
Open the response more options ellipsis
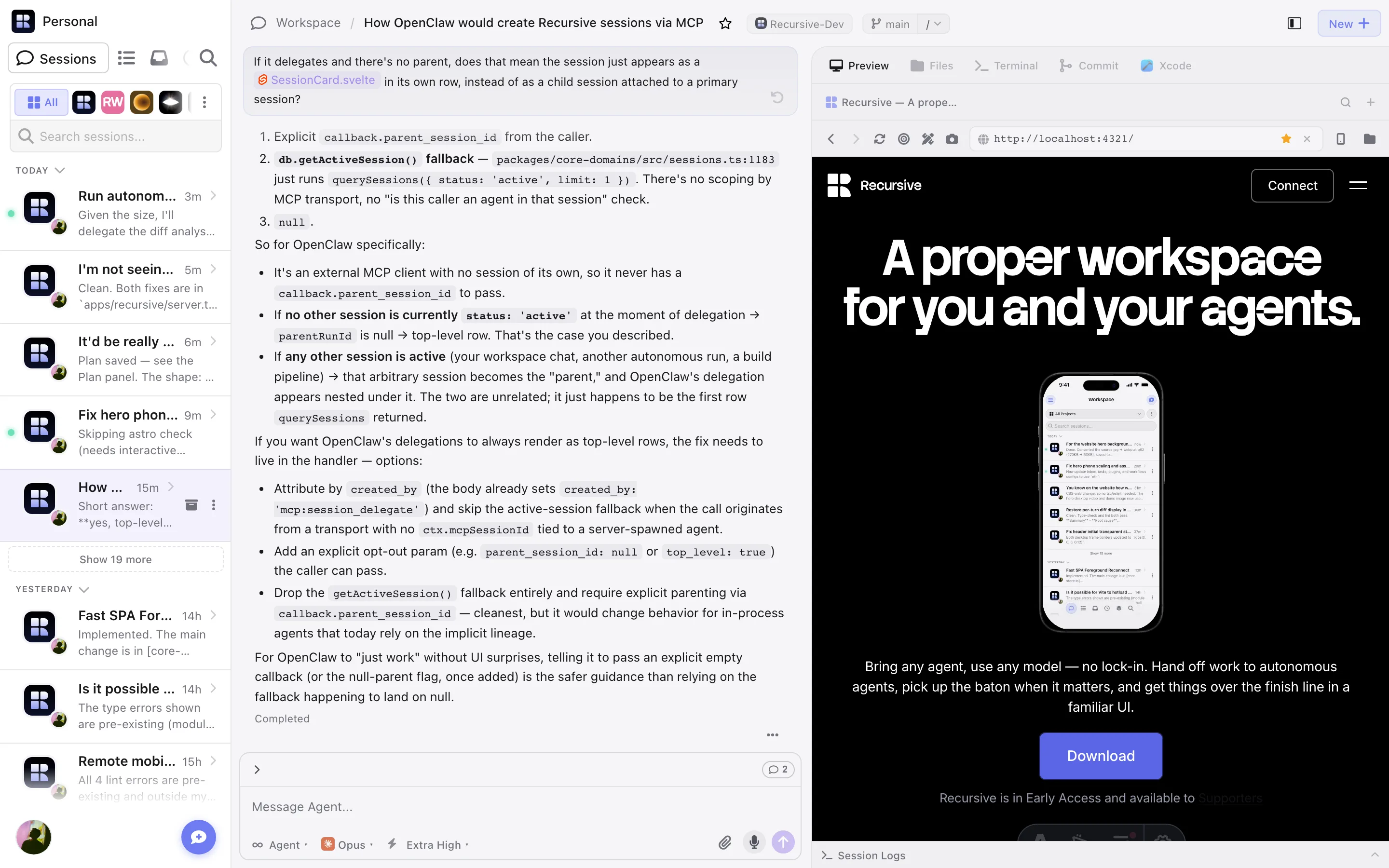tap(773, 735)
